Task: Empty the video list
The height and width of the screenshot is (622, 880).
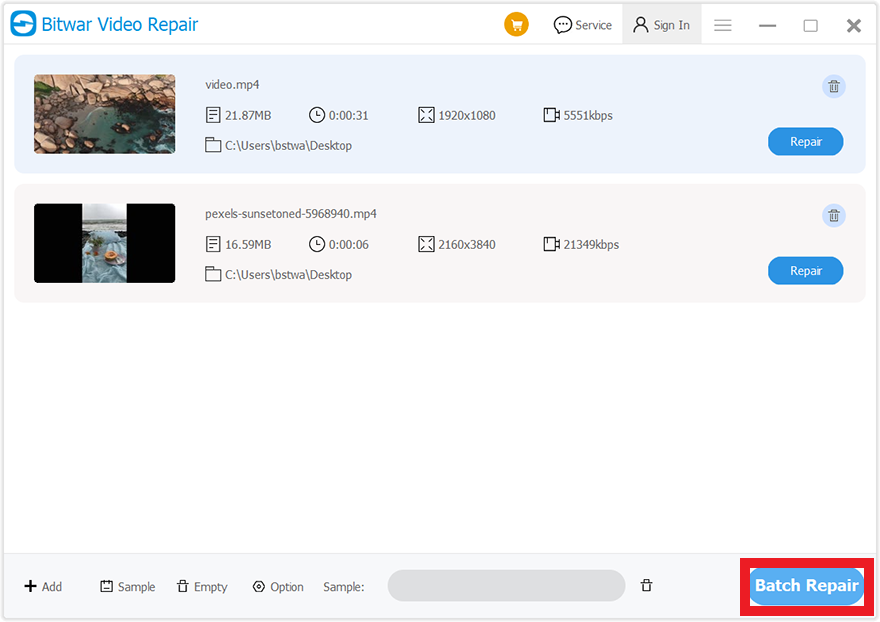Action: click(x=202, y=587)
